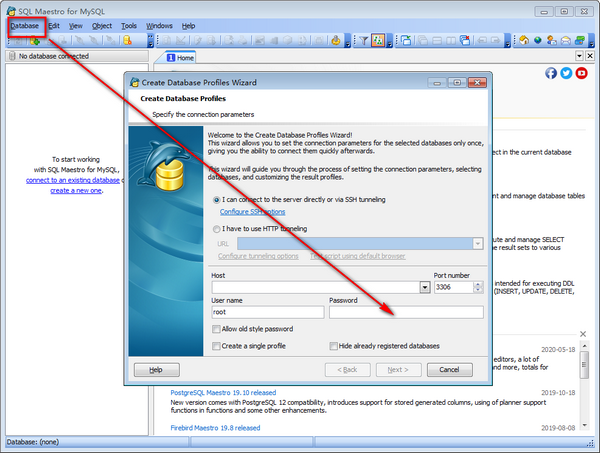Select I have to use HTTP tunneling option
Viewport: 600px width, 453px height.
(x=217, y=229)
